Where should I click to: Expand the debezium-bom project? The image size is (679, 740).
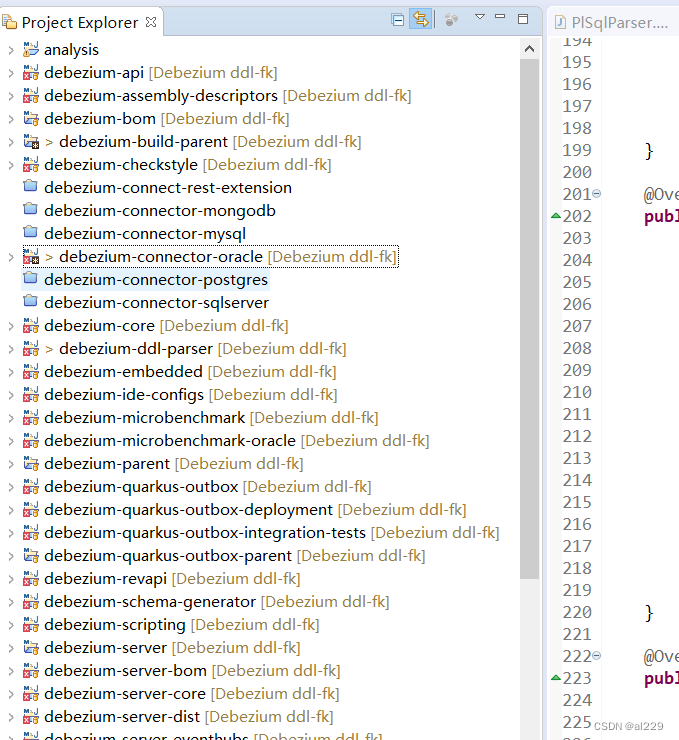pyautogui.click(x=11, y=119)
